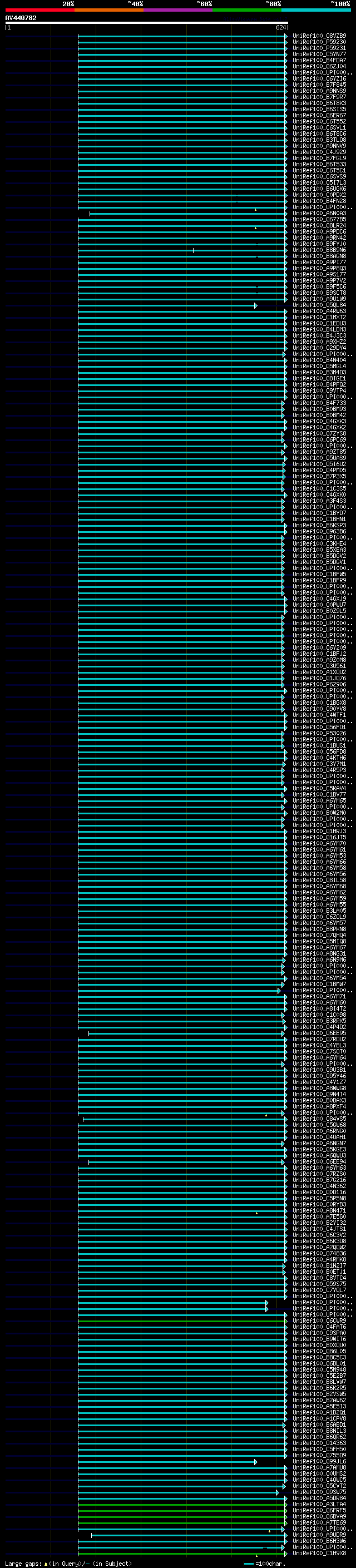Click label UniRef100_B3RRK5
Viewport: 356px width, 1568px height.
coord(319,1021)
